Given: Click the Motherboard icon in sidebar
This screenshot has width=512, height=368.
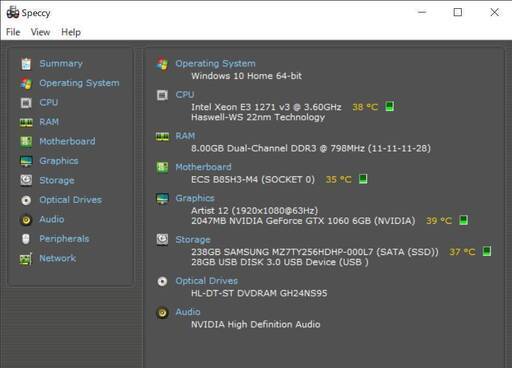Looking at the screenshot, I should (26, 141).
